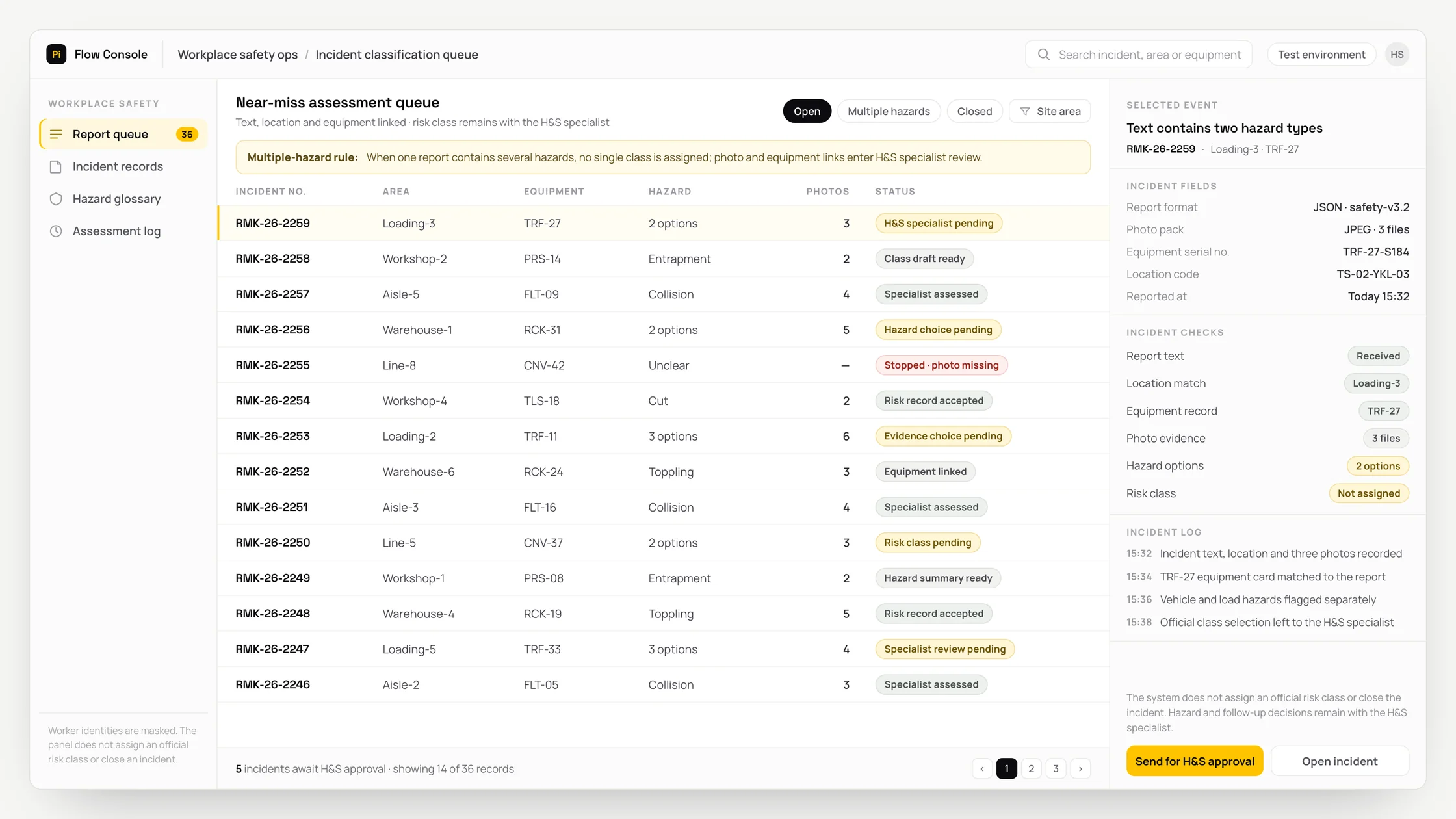Image resolution: width=1456 pixels, height=819 pixels.
Task: Click the 36 badge on Report queue
Action: click(187, 134)
